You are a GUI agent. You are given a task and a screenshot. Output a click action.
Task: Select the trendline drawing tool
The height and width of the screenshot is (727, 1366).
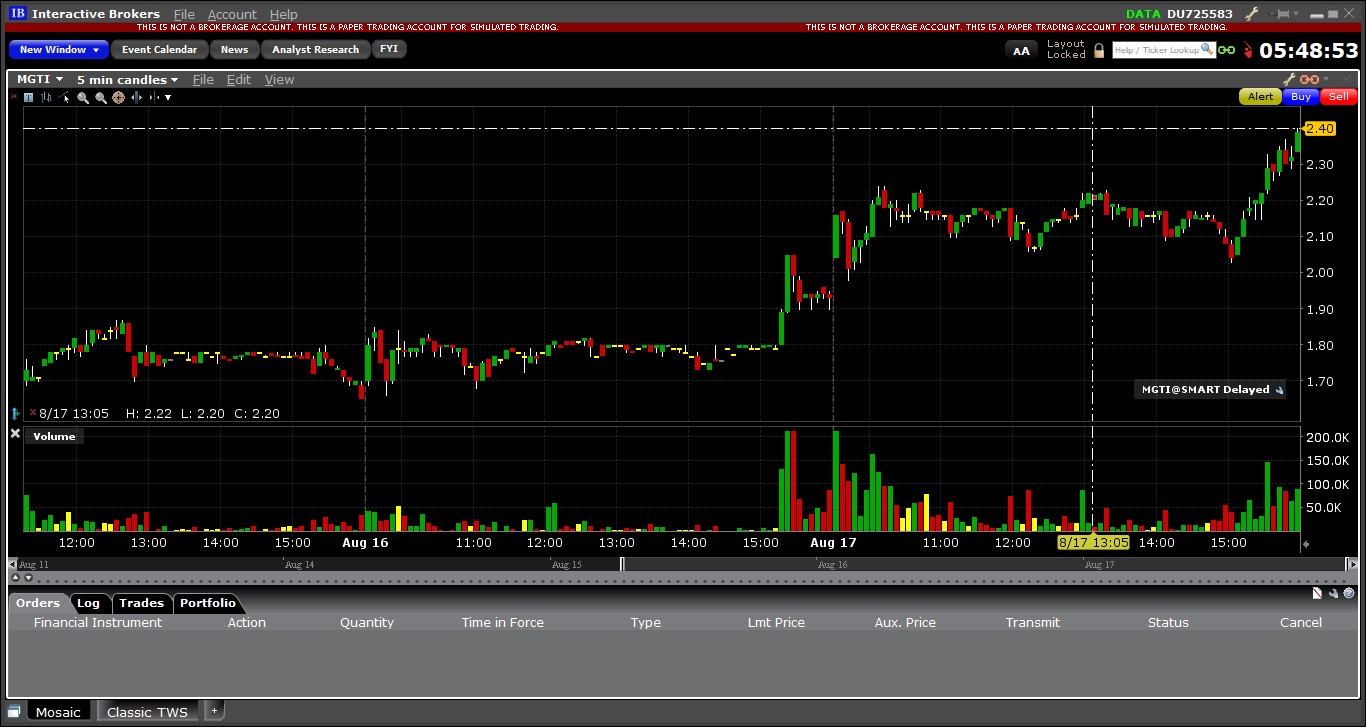[65, 97]
